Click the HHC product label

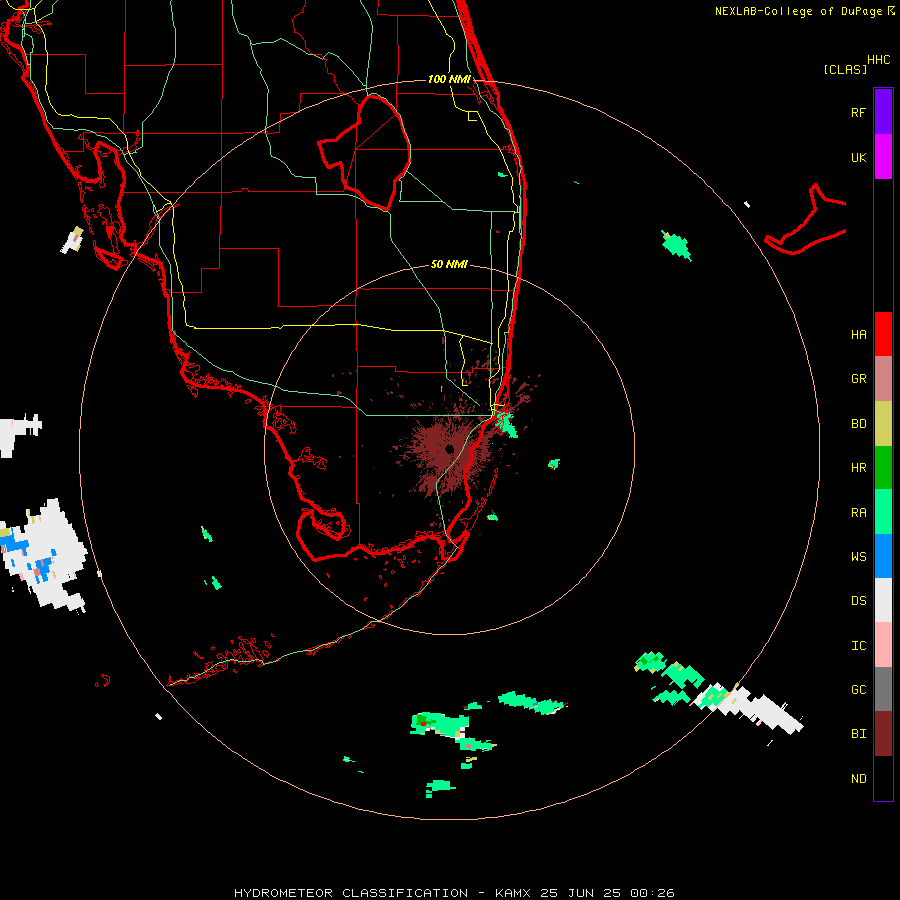point(878,60)
